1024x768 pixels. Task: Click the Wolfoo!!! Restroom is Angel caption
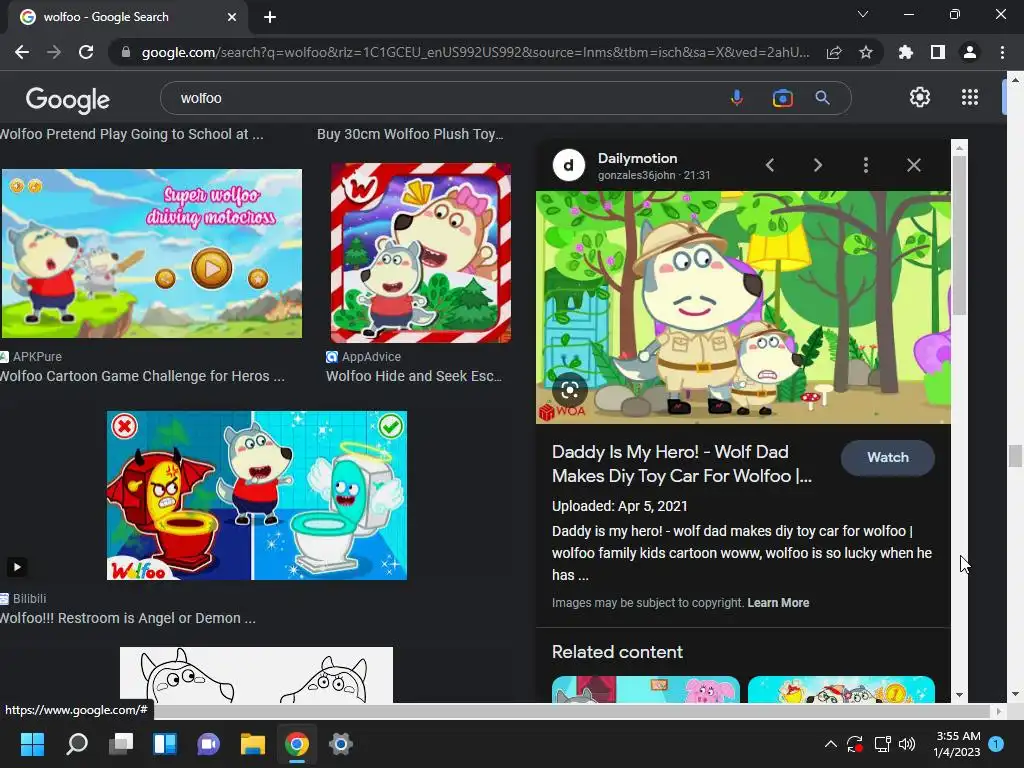click(x=128, y=618)
